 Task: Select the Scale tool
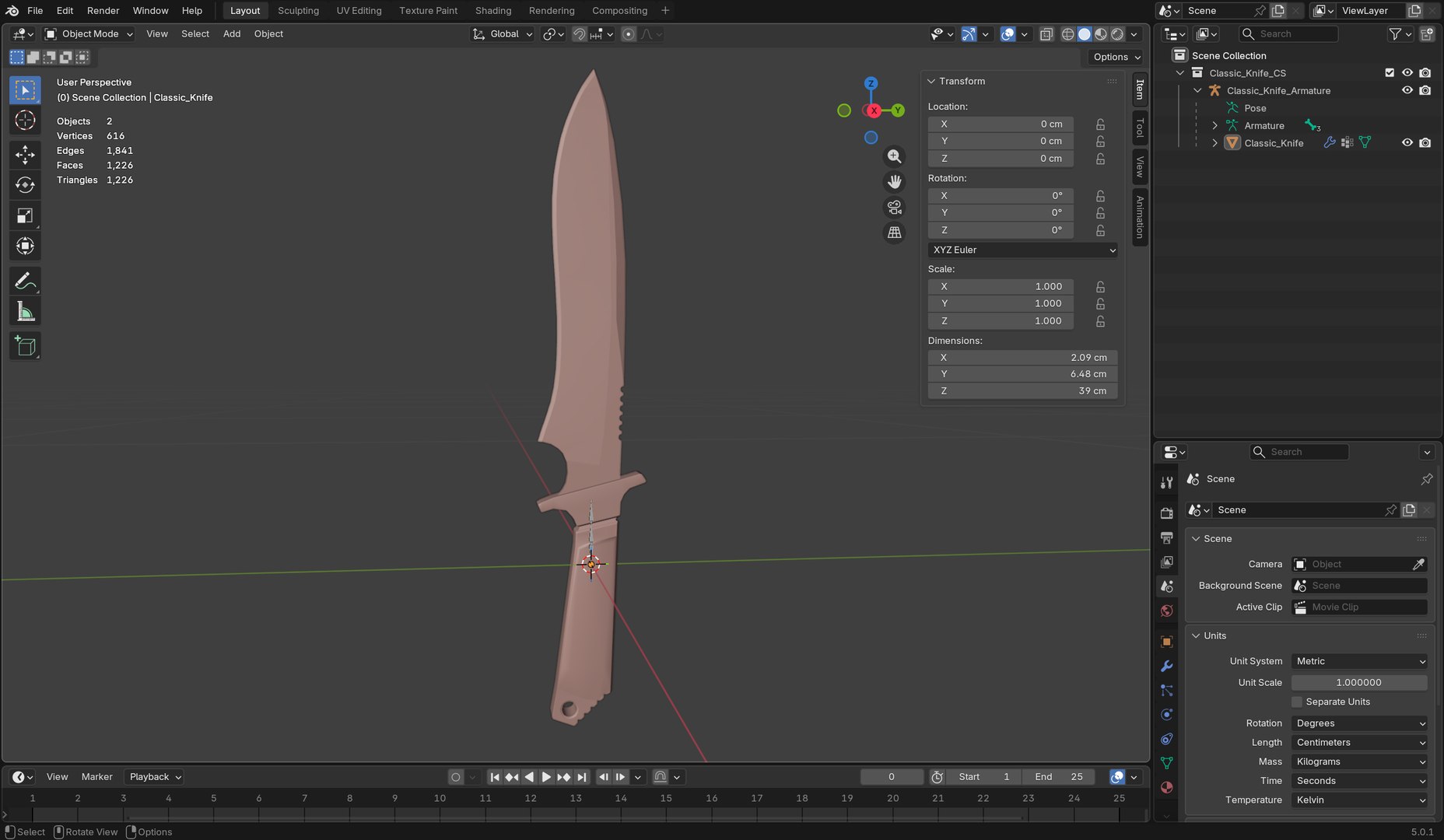click(25, 215)
